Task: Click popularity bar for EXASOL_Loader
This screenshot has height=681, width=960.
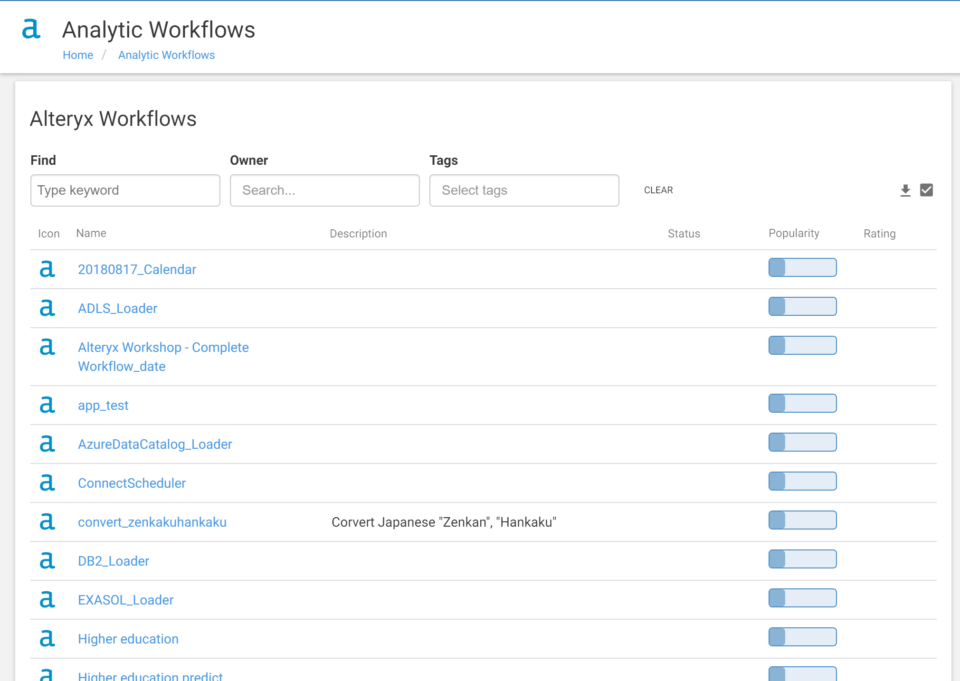Action: coord(803,598)
